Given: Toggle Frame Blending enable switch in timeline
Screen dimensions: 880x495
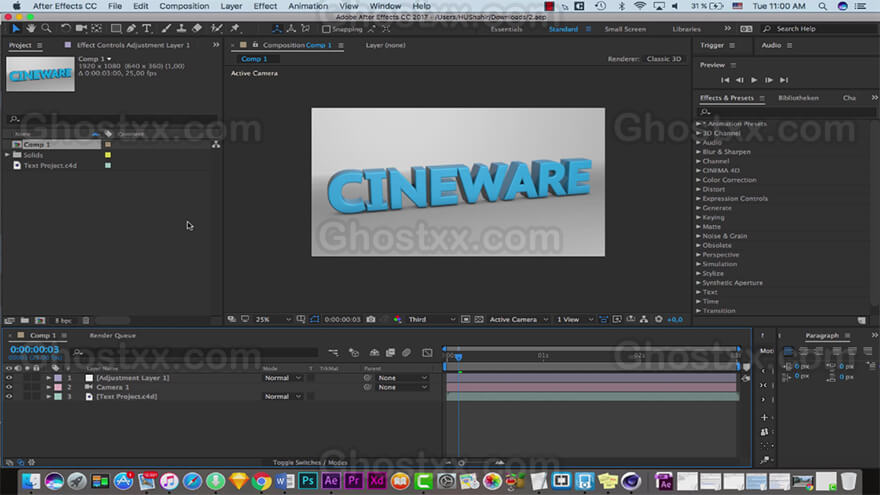Looking at the screenshot, I should [x=390, y=352].
